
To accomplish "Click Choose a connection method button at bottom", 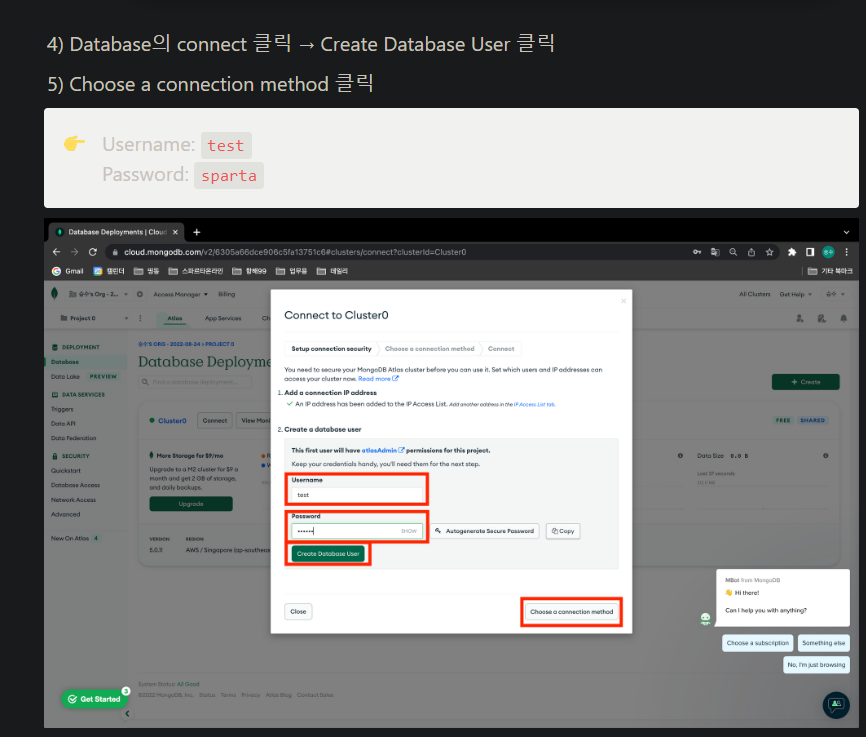I will [572, 612].
